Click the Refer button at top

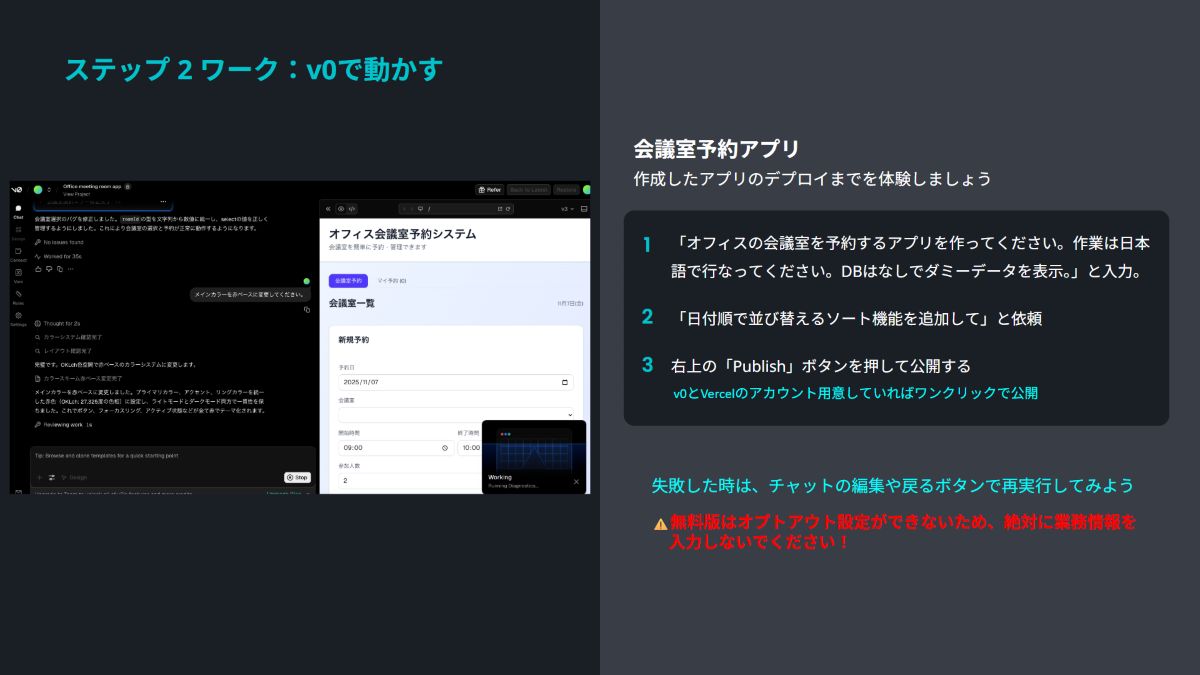click(x=489, y=189)
